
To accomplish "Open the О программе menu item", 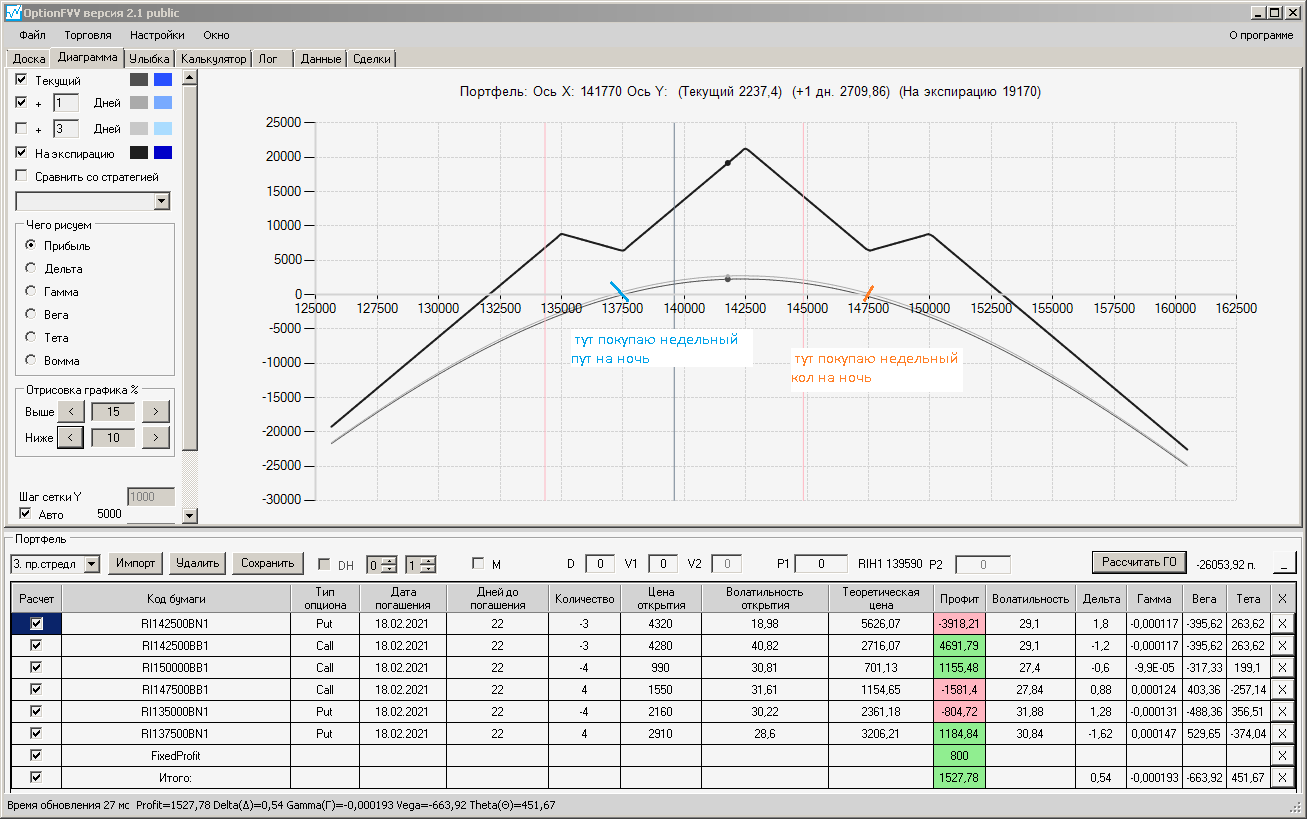I will tap(1260, 35).
